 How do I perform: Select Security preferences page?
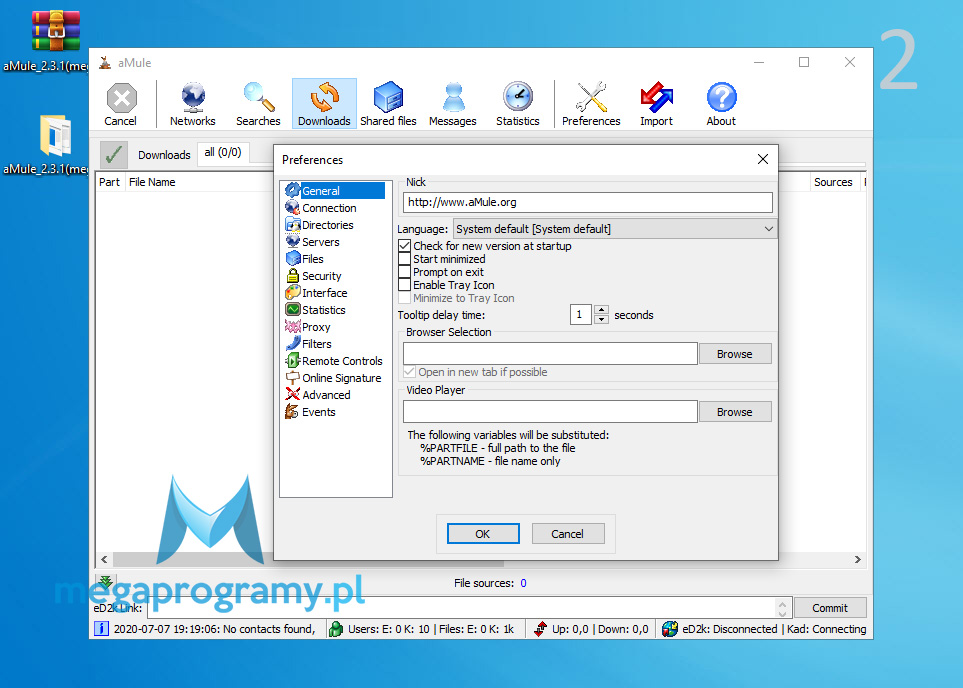point(313,276)
